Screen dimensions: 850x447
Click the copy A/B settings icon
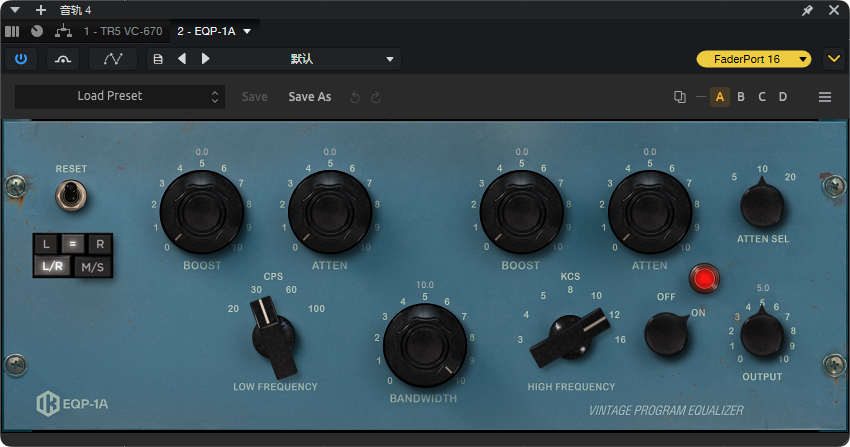point(679,97)
